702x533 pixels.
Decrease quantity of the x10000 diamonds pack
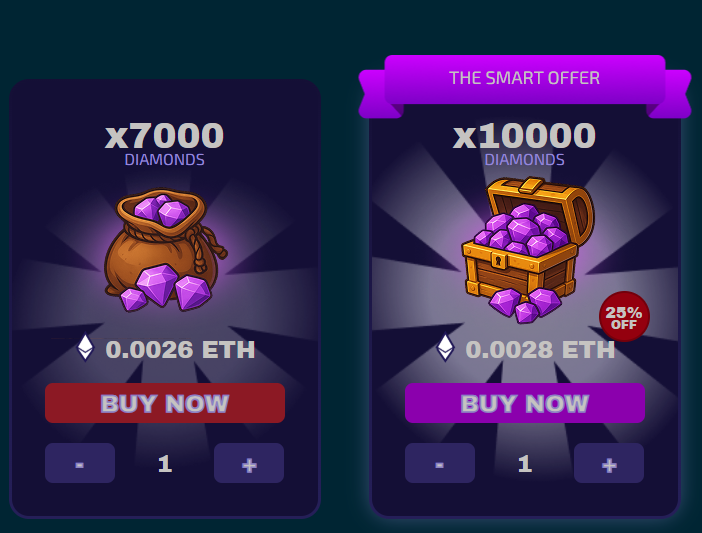(440, 463)
